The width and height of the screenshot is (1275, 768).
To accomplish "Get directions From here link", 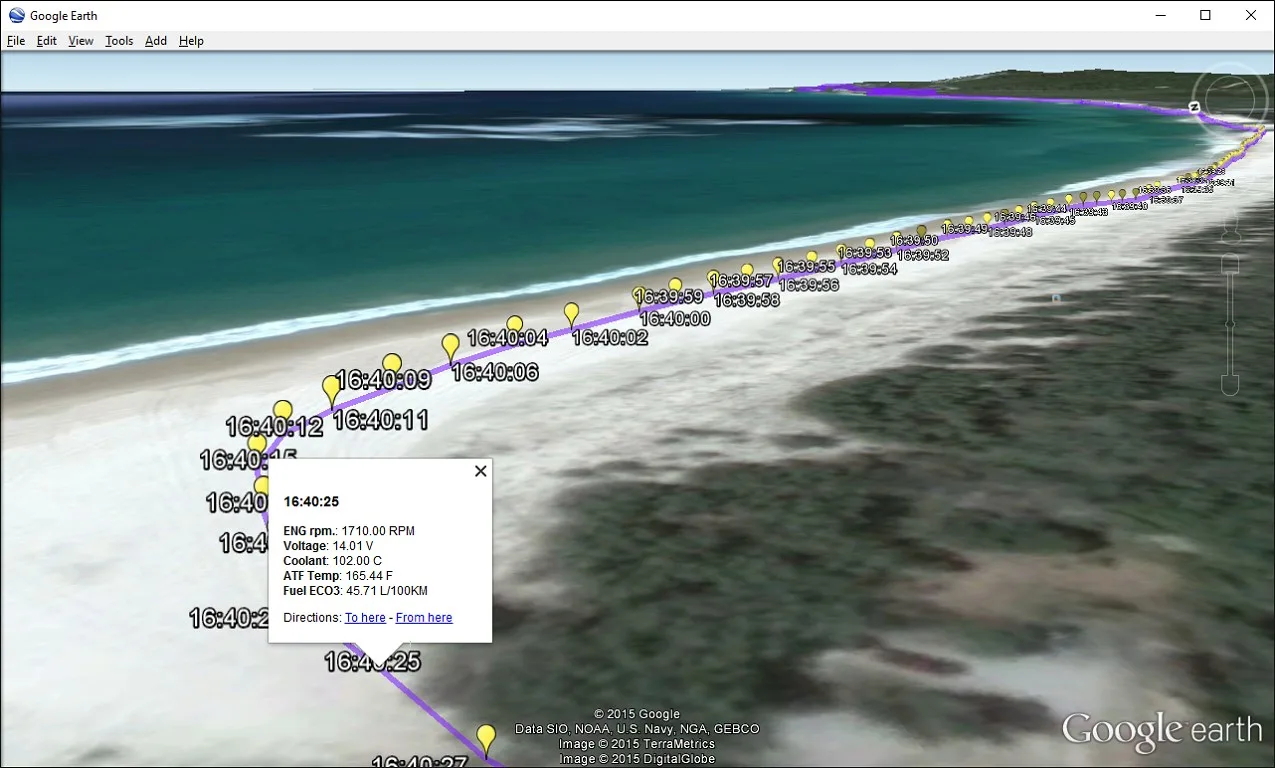I will (424, 618).
